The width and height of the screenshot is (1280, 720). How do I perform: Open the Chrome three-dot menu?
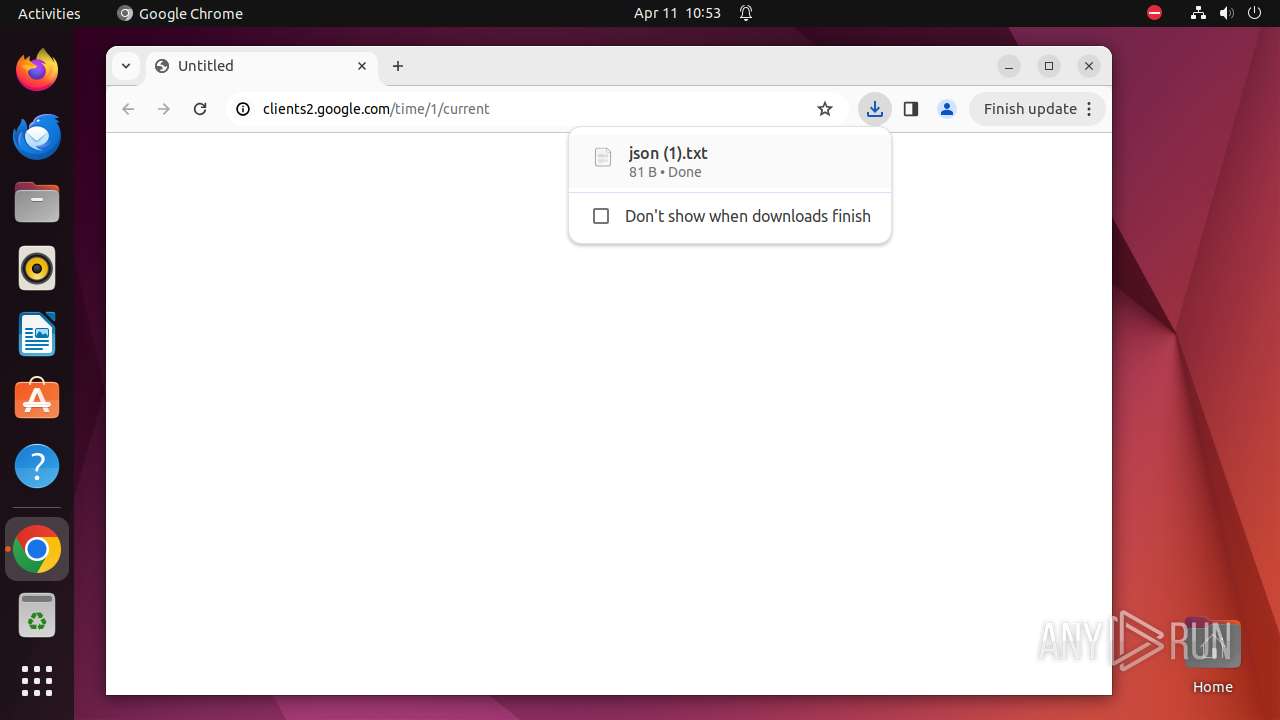click(x=1090, y=109)
